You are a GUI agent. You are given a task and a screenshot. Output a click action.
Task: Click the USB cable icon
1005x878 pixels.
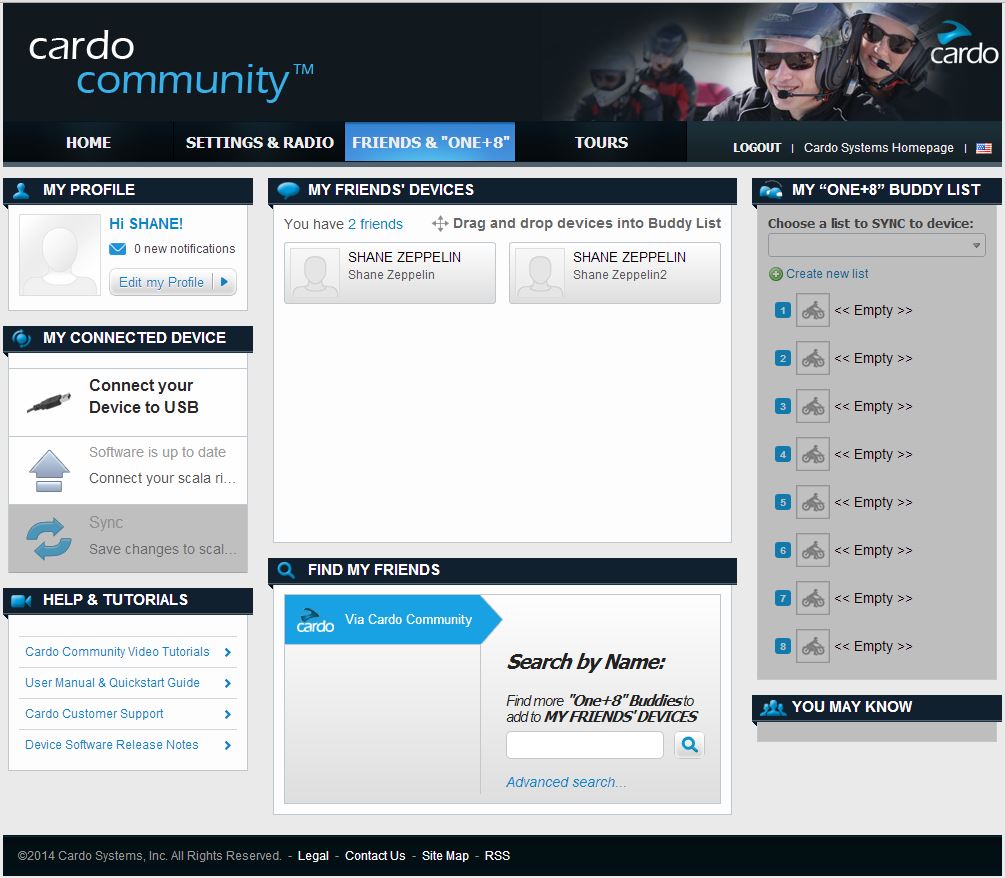pos(49,402)
